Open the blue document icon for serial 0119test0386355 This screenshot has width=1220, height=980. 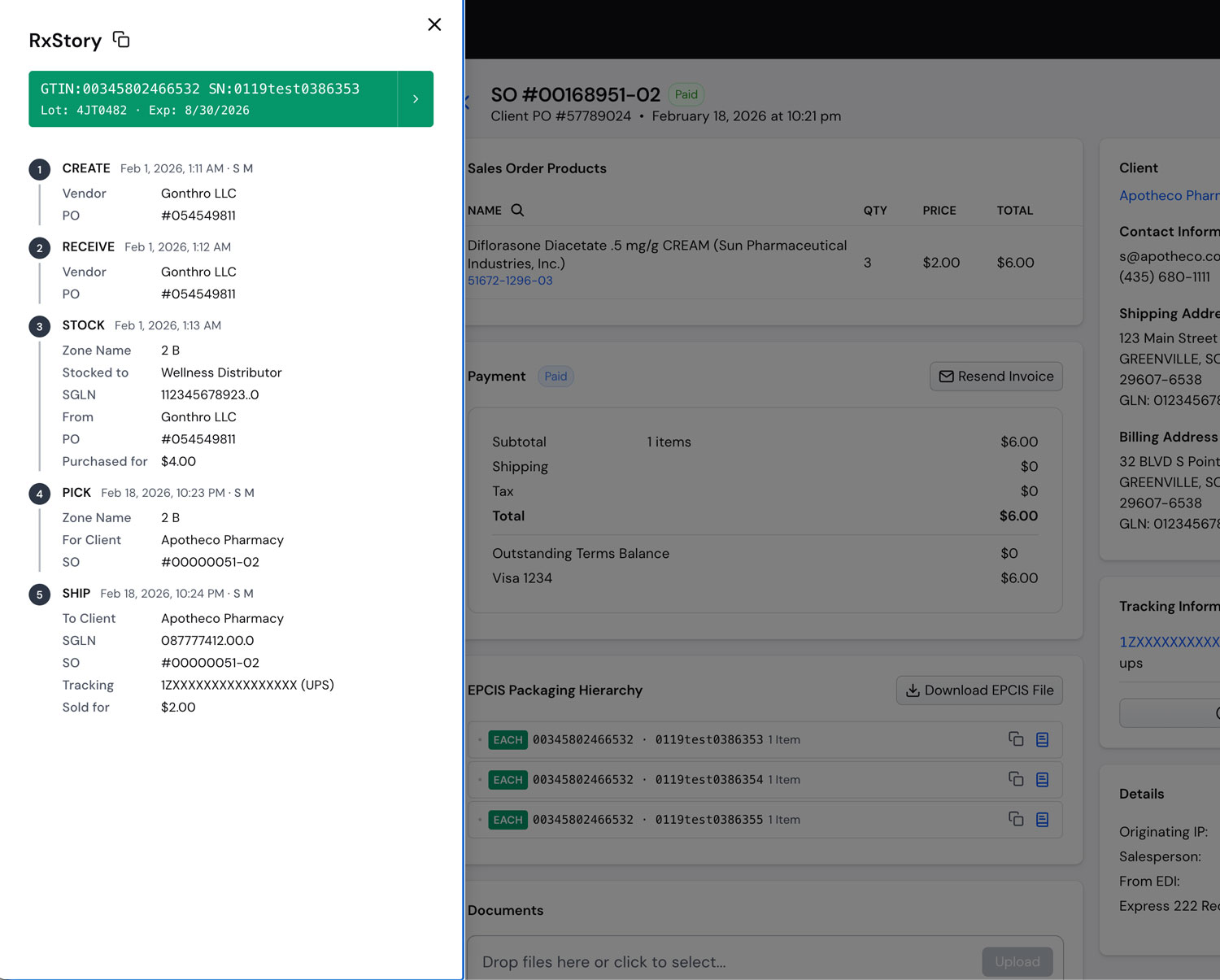pyautogui.click(x=1042, y=819)
